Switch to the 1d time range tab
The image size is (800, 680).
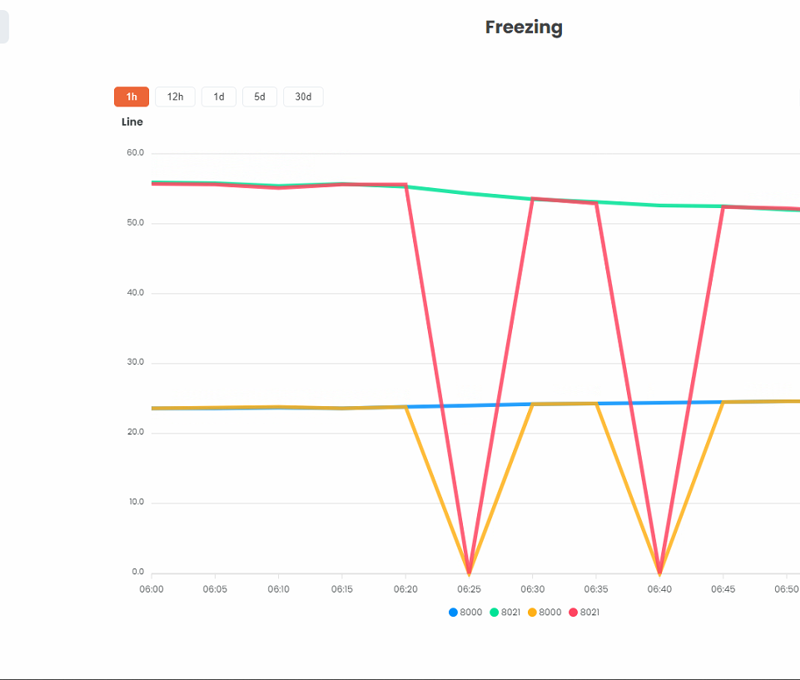(218, 96)
